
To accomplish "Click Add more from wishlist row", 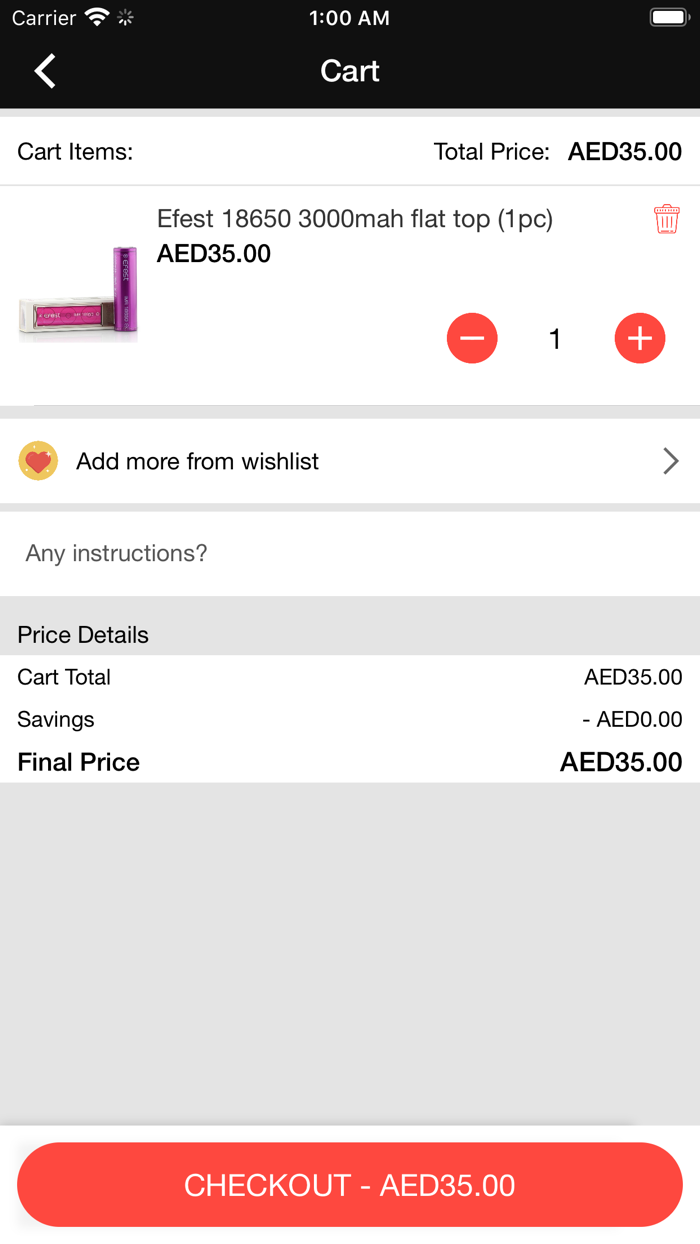I will tap(198, 461).
